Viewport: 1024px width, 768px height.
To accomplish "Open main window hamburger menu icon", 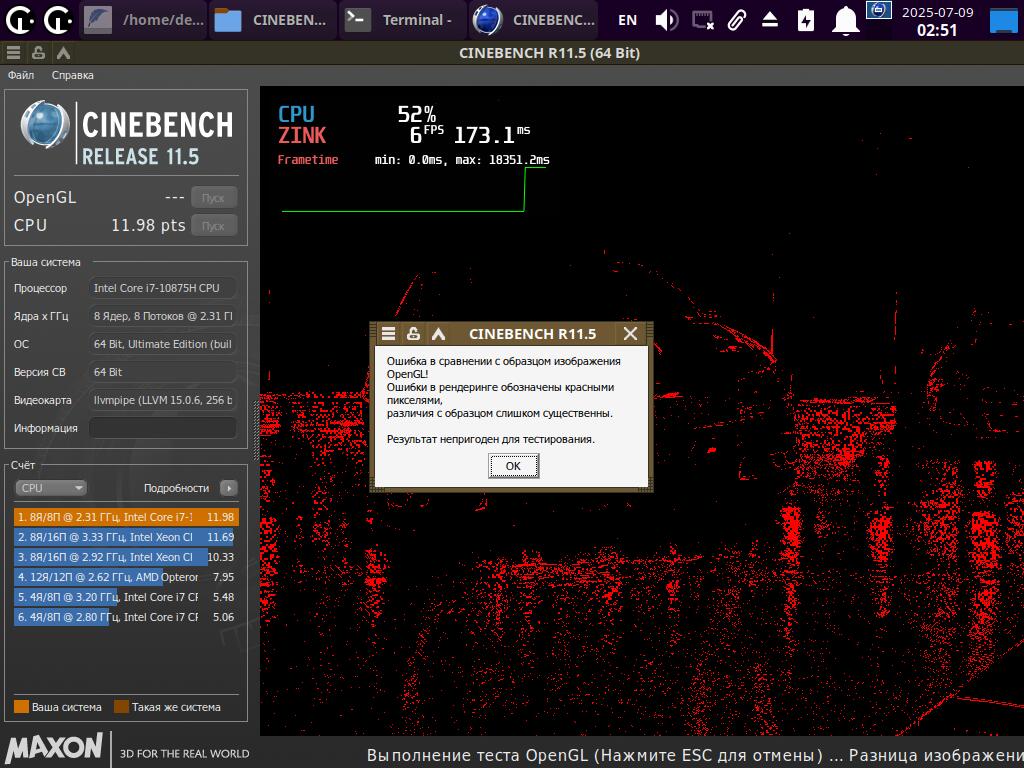I will point(13,53).
